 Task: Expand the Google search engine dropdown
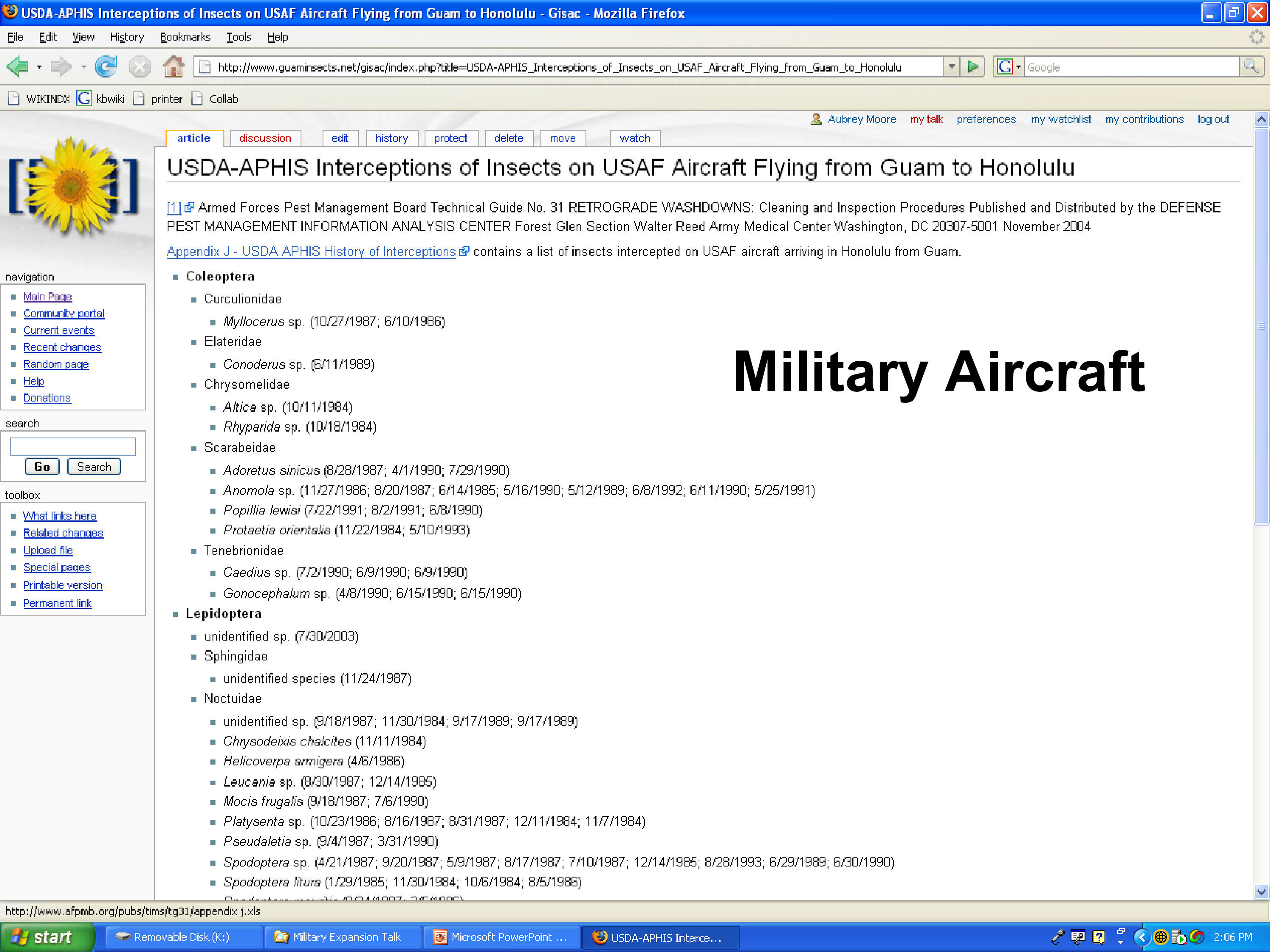point(1018,67)
